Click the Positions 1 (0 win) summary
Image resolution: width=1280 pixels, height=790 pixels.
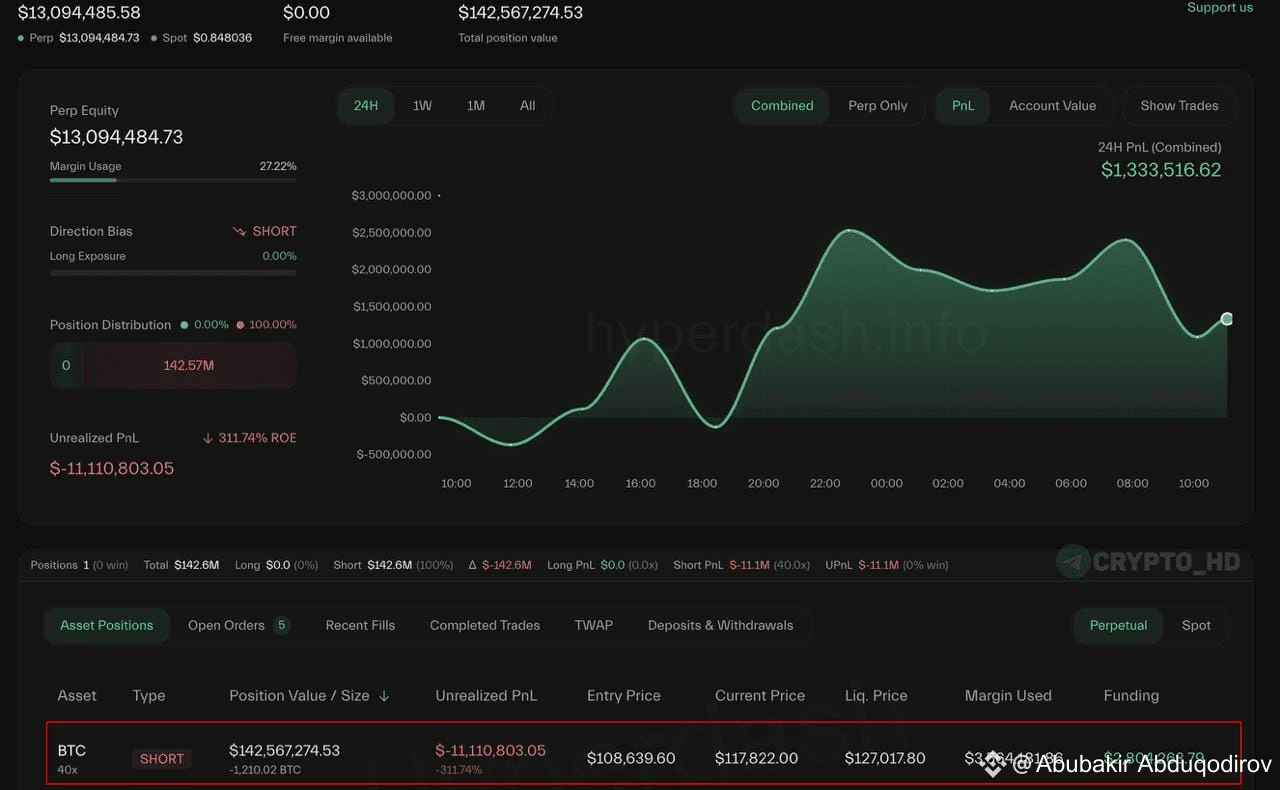pos(80,565)
